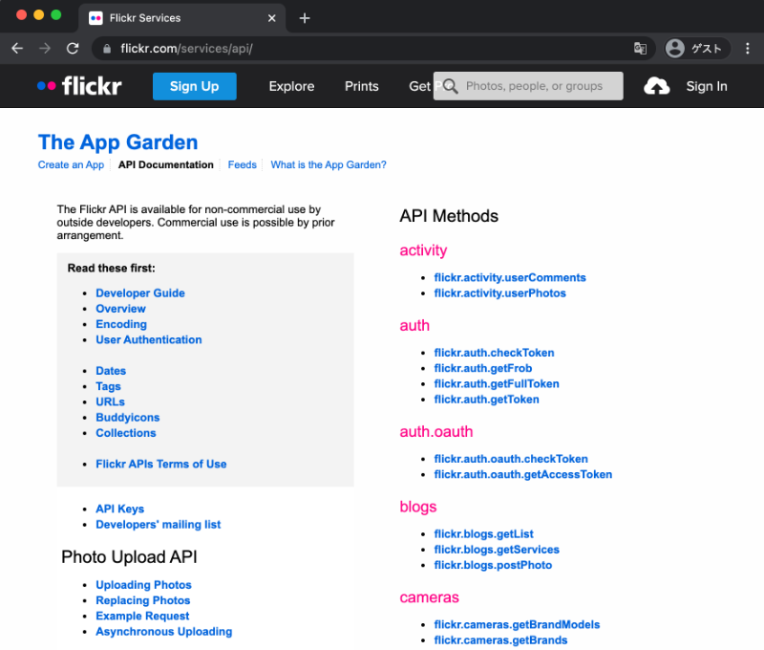This screenshot has width=764, height=650.
Task: Click the Flickr logo in header
Action: click(79, 86)
